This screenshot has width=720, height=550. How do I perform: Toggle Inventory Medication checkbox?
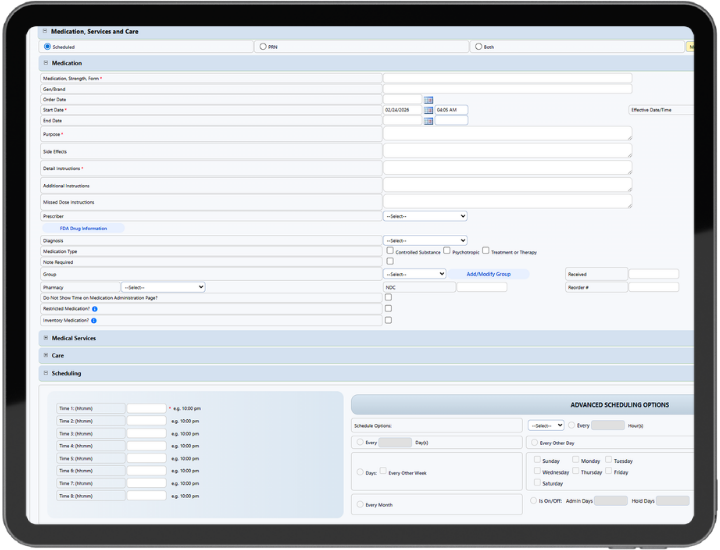click(388, 320)
